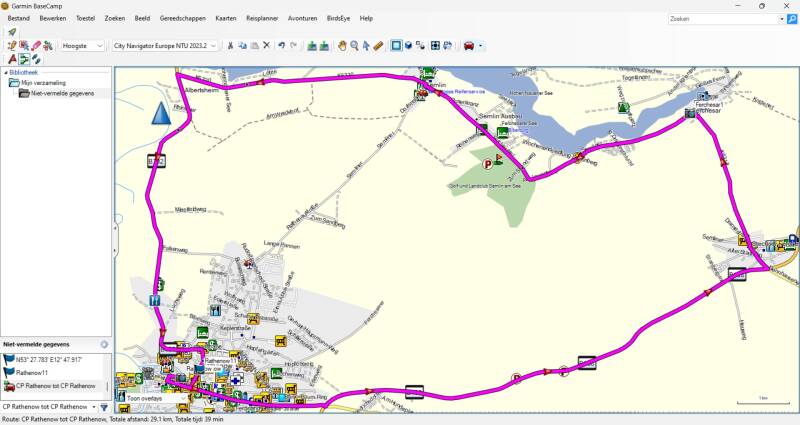Image resolution: width=800 pixels, height=425 pixels.
Task: Open the Reisplanner menu
Action: click(x=261, y=18)
